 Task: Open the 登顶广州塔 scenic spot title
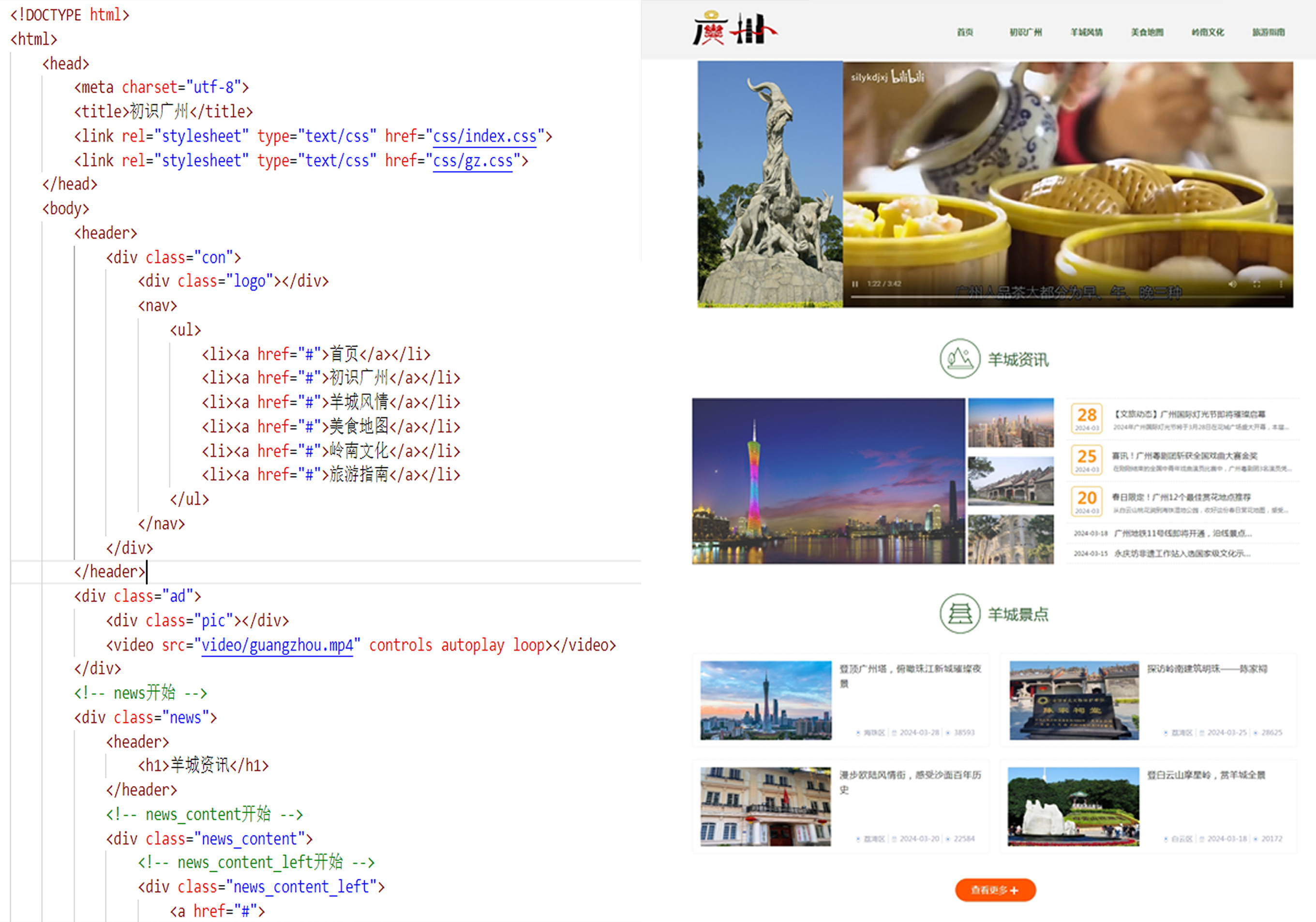(910, 676)
